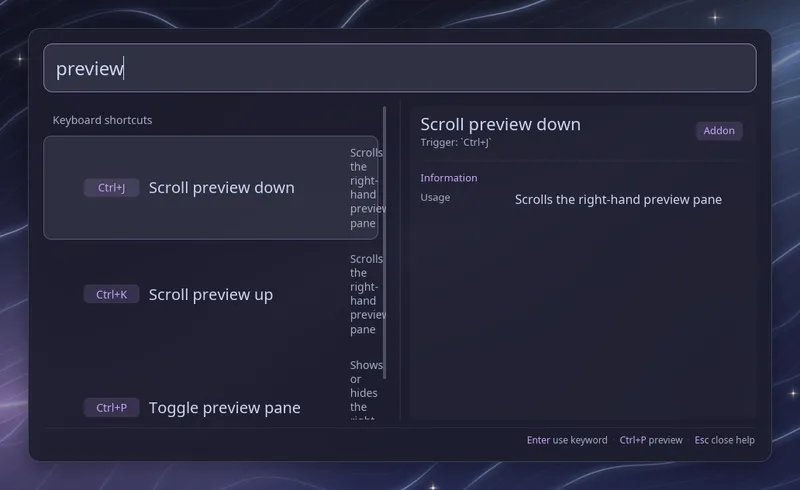Click the Ctrl+K shortcut badge
The height and width of the screenshot is (490, 800).
pyautogui.click(x=111, y=295)
